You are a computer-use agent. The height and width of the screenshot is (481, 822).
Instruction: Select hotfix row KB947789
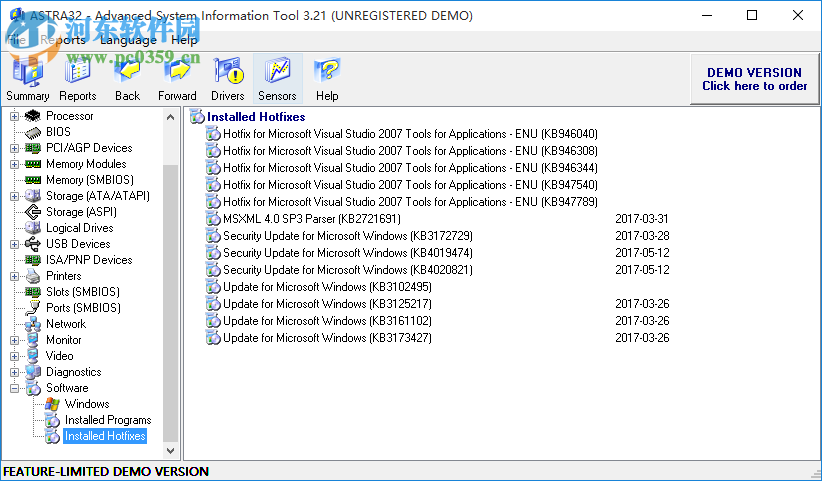(410, 202)
